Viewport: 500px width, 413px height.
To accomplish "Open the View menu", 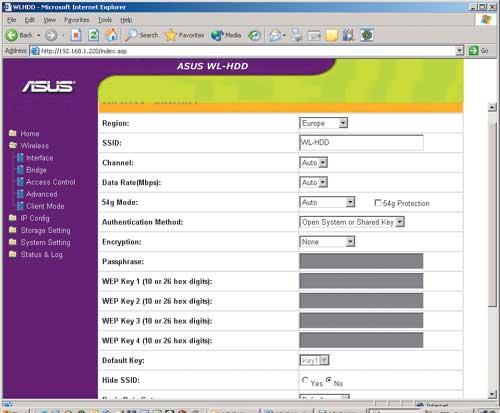I will pos(50,20).
